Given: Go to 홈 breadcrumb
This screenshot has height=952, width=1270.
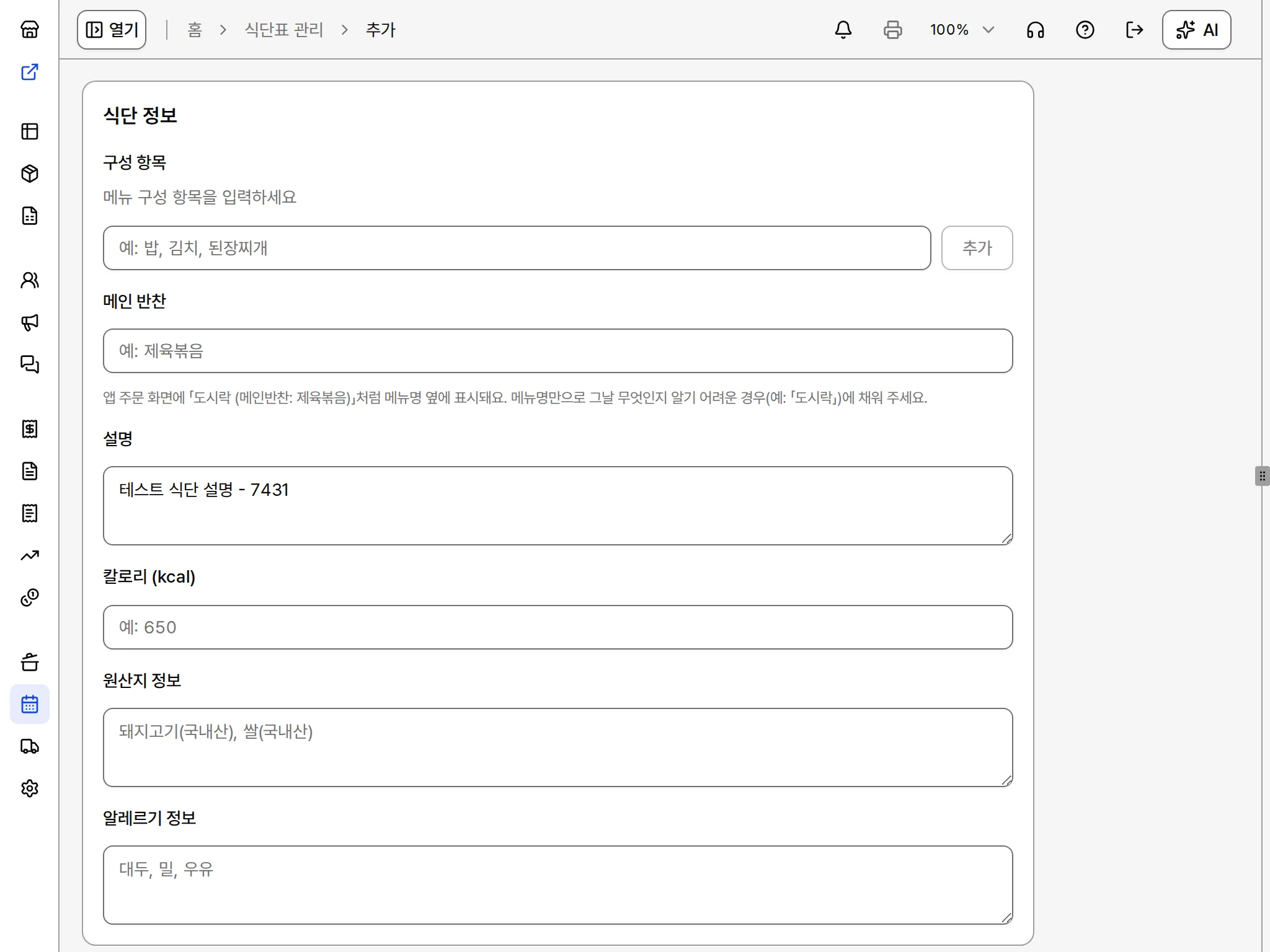Looking at the screenshot, I should click(x=195, y=30).
